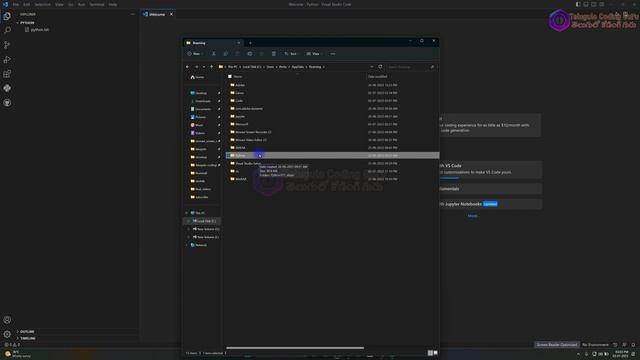Open the Sort dropdown in File Explorer toolbar
This screenshot has width=640, height=360.
click(291, 54)
